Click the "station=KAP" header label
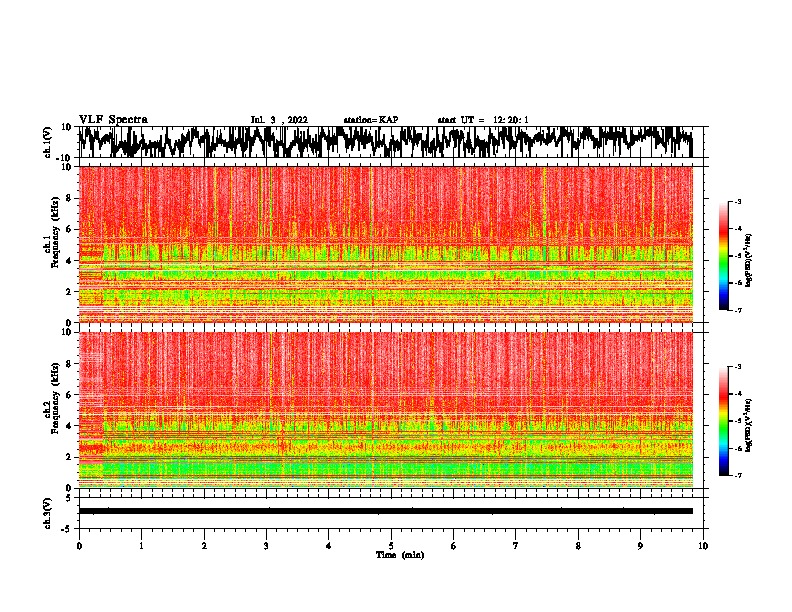 (371, 120)
